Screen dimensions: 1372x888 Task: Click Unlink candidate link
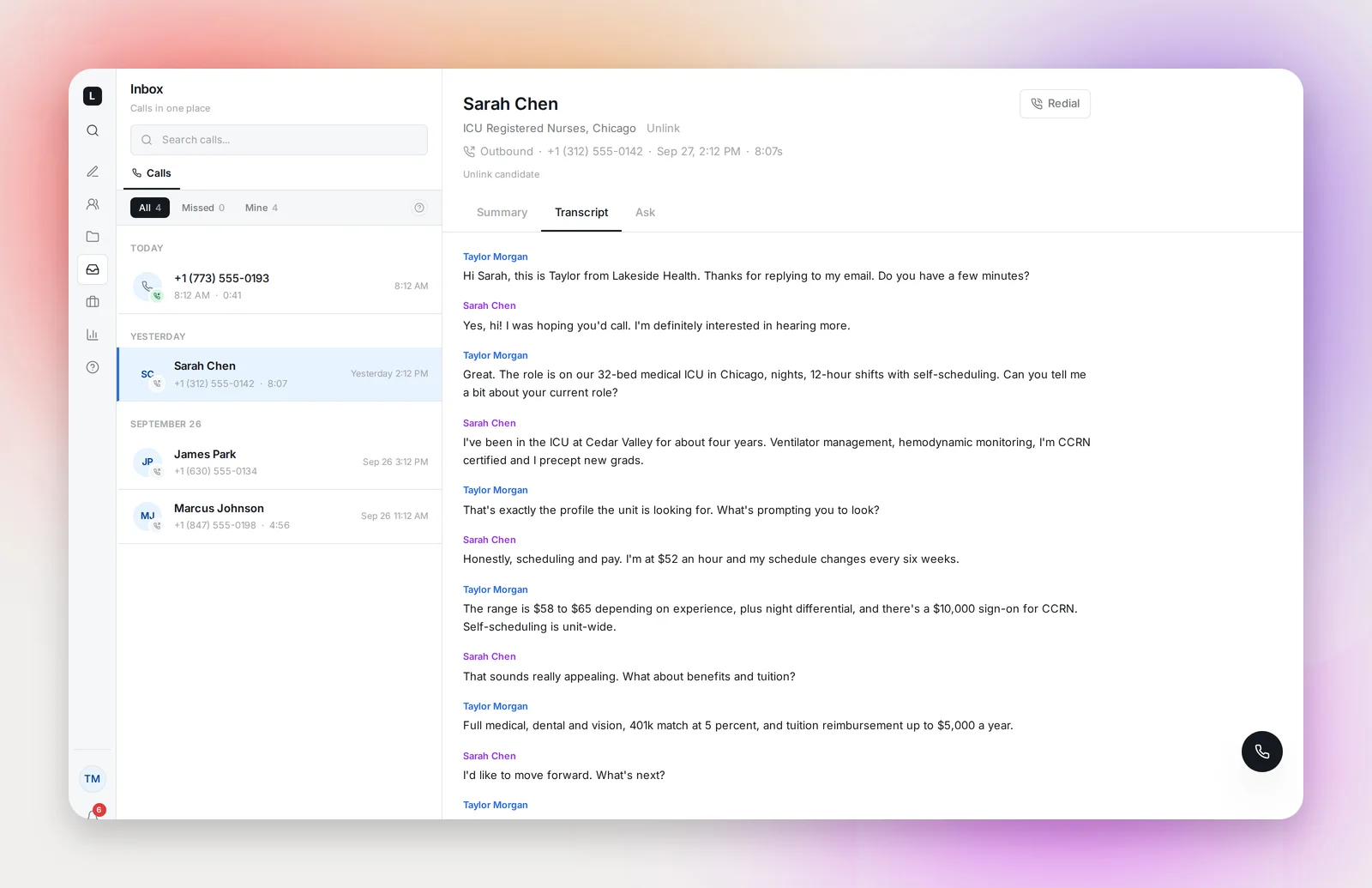(501, 174)
